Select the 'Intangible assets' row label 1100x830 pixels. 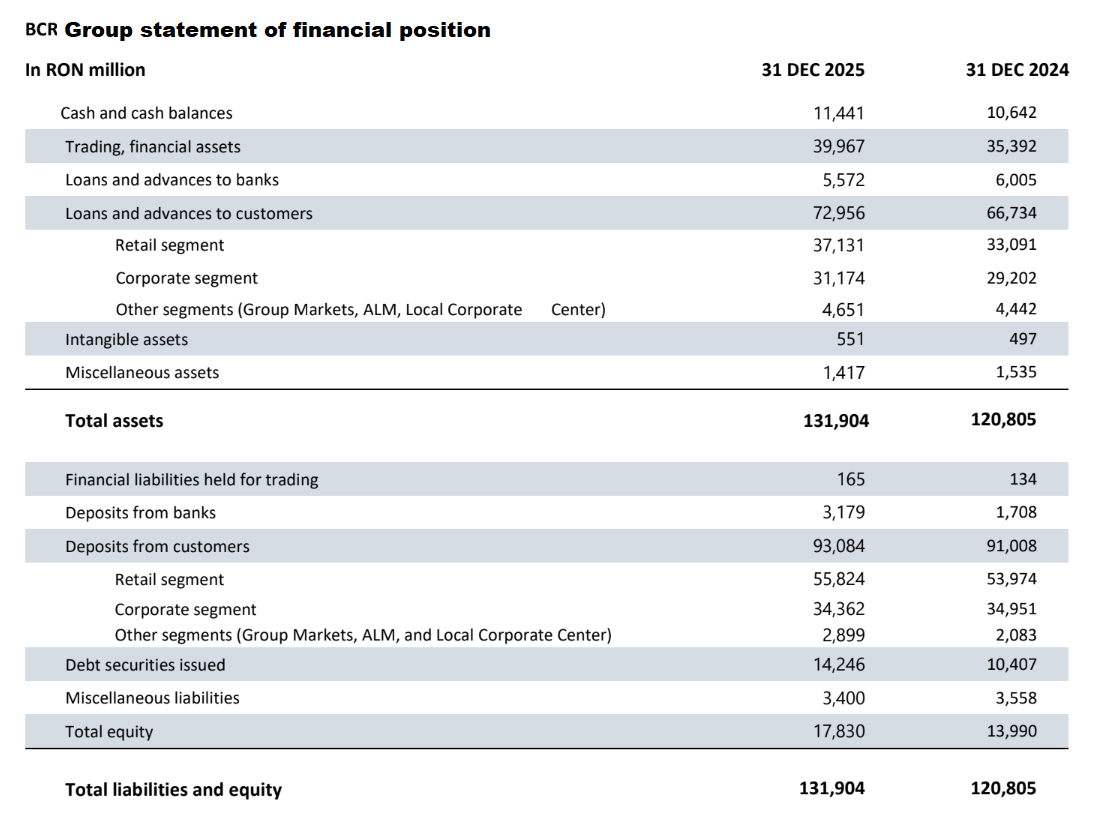click(127, 340)
